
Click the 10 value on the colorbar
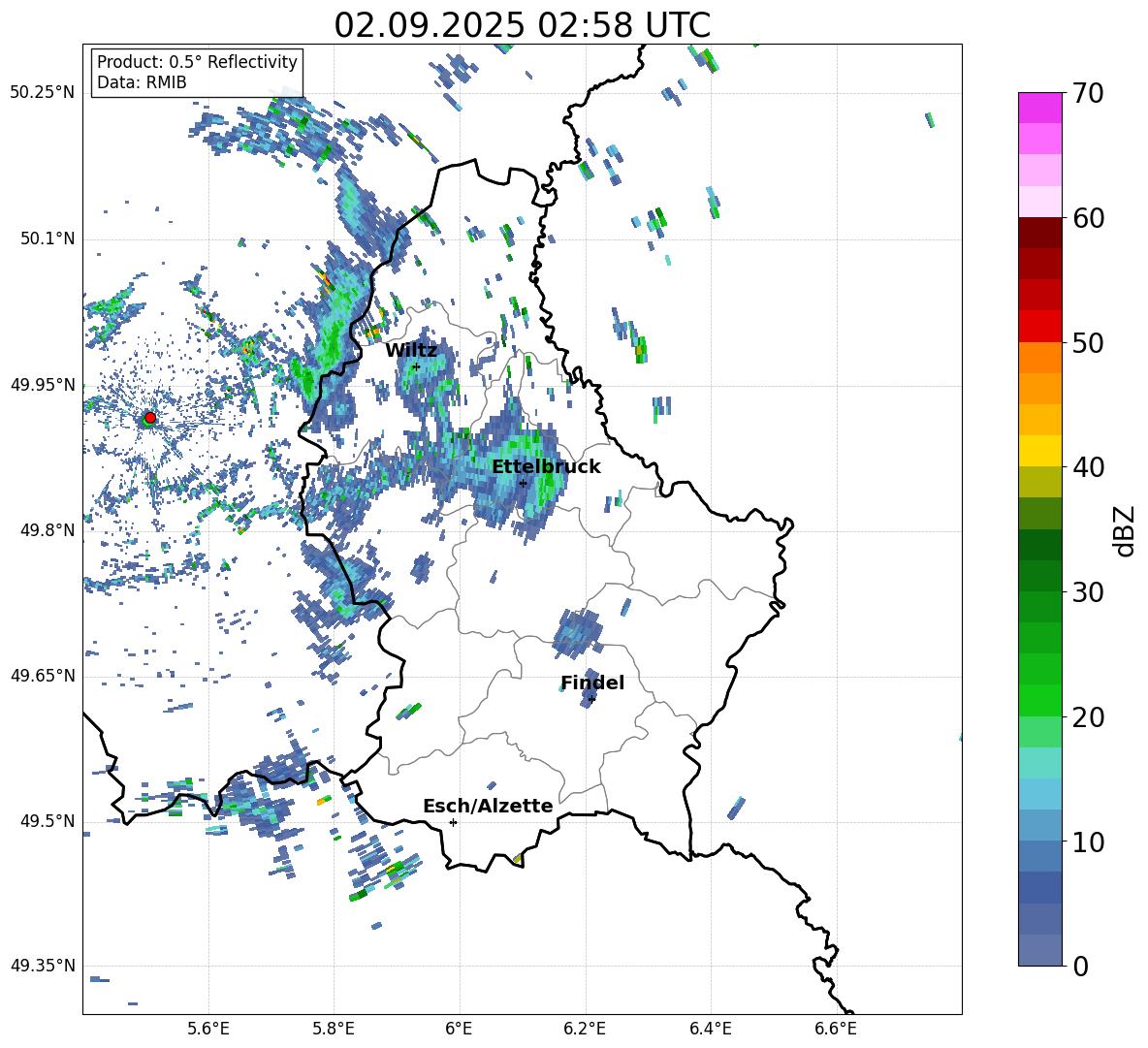1087,842
